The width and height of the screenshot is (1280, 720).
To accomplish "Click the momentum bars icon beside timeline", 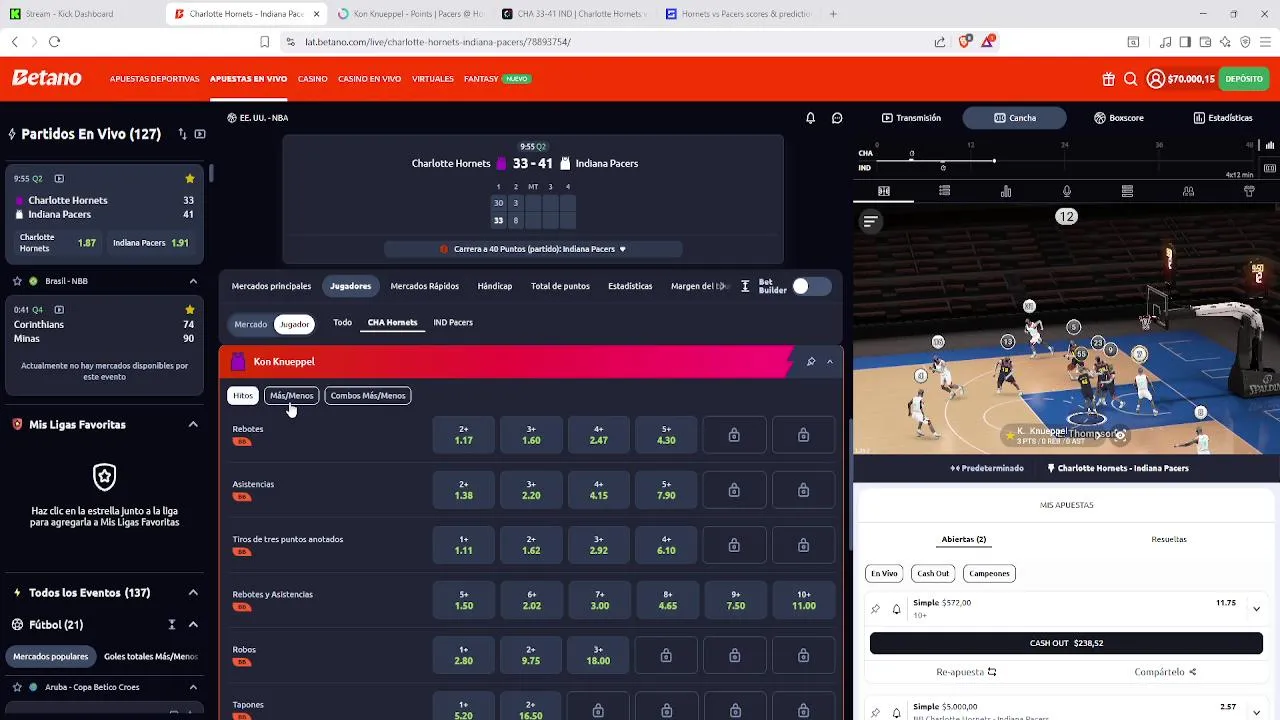I will pyautogui.click(x=1269, y=146).
